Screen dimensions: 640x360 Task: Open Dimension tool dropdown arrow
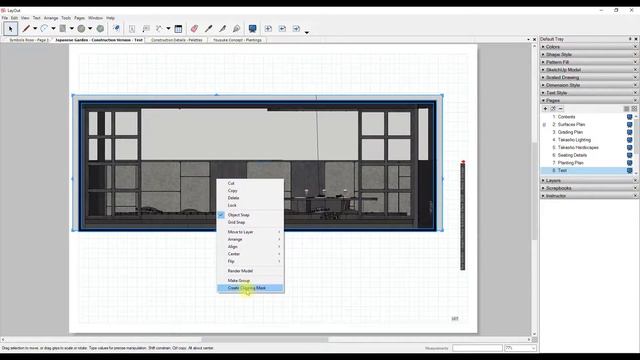pyautogui.click(x=168, y=29)
